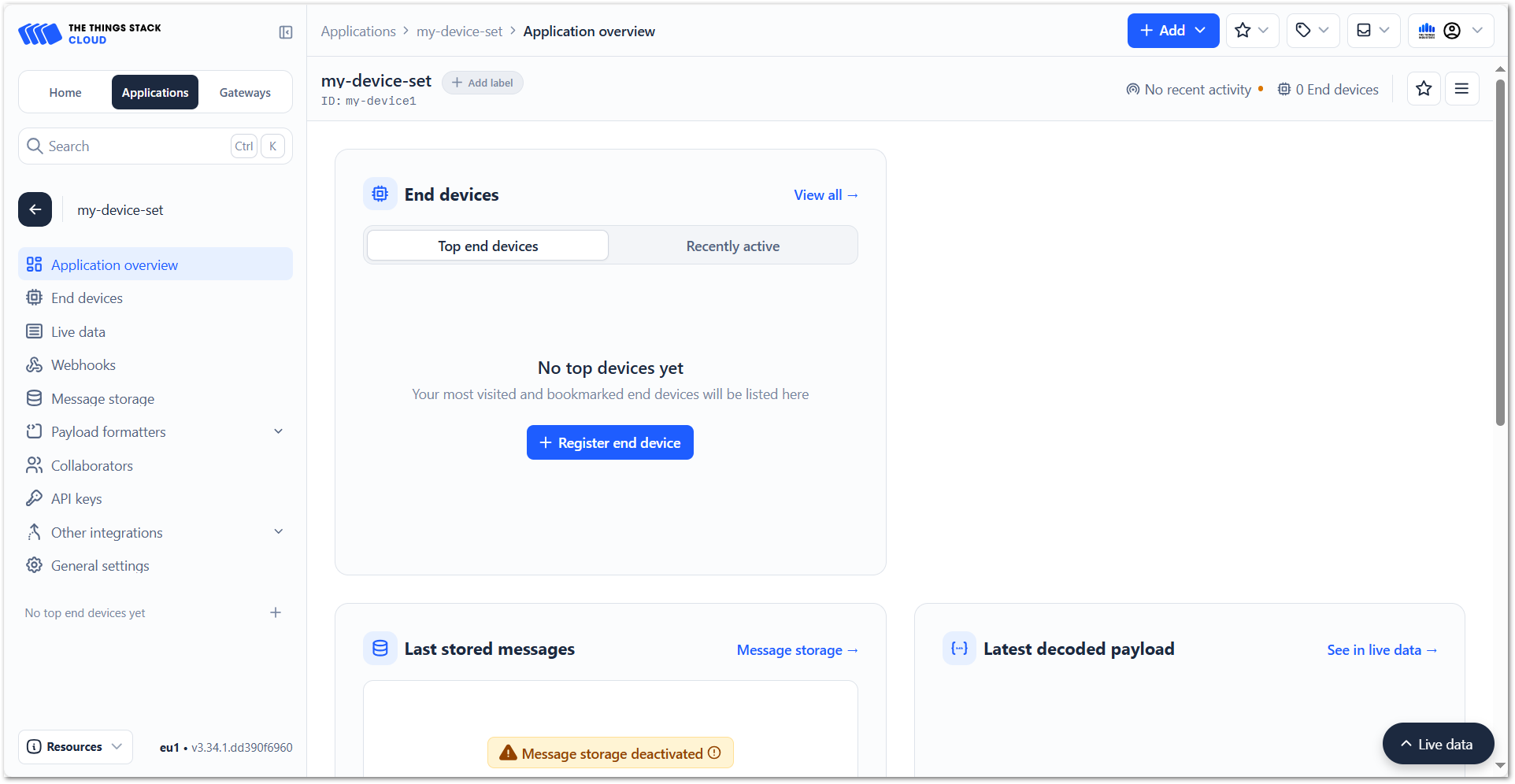Screen dimensions: 1515x784
Task: Follow the View all end devices link
Action: (825, 195)
